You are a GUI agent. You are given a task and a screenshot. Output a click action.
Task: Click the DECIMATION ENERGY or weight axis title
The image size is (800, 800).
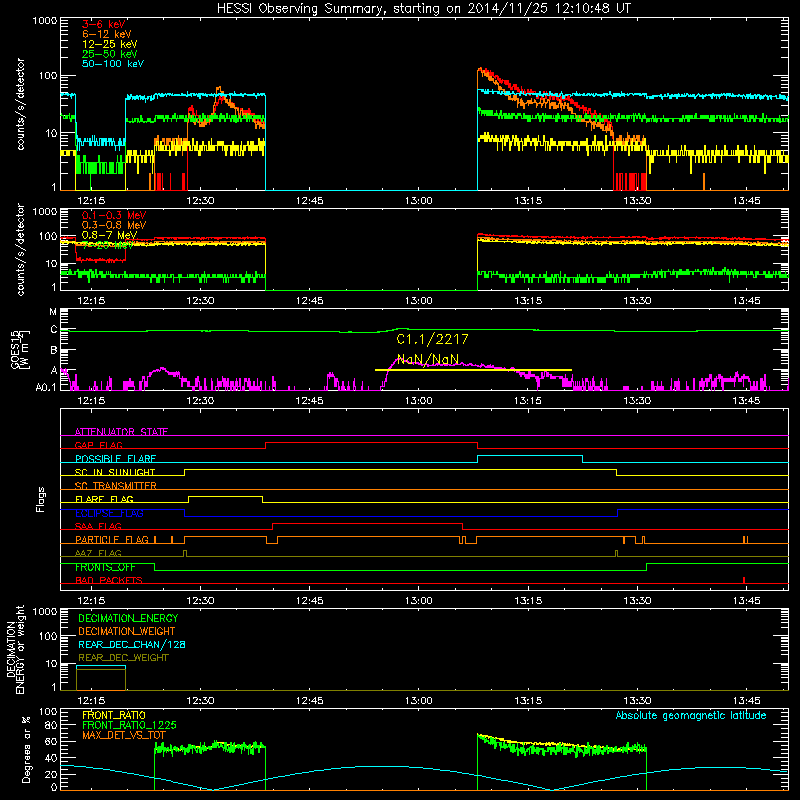pyautogui.click(x=15, y=649)
